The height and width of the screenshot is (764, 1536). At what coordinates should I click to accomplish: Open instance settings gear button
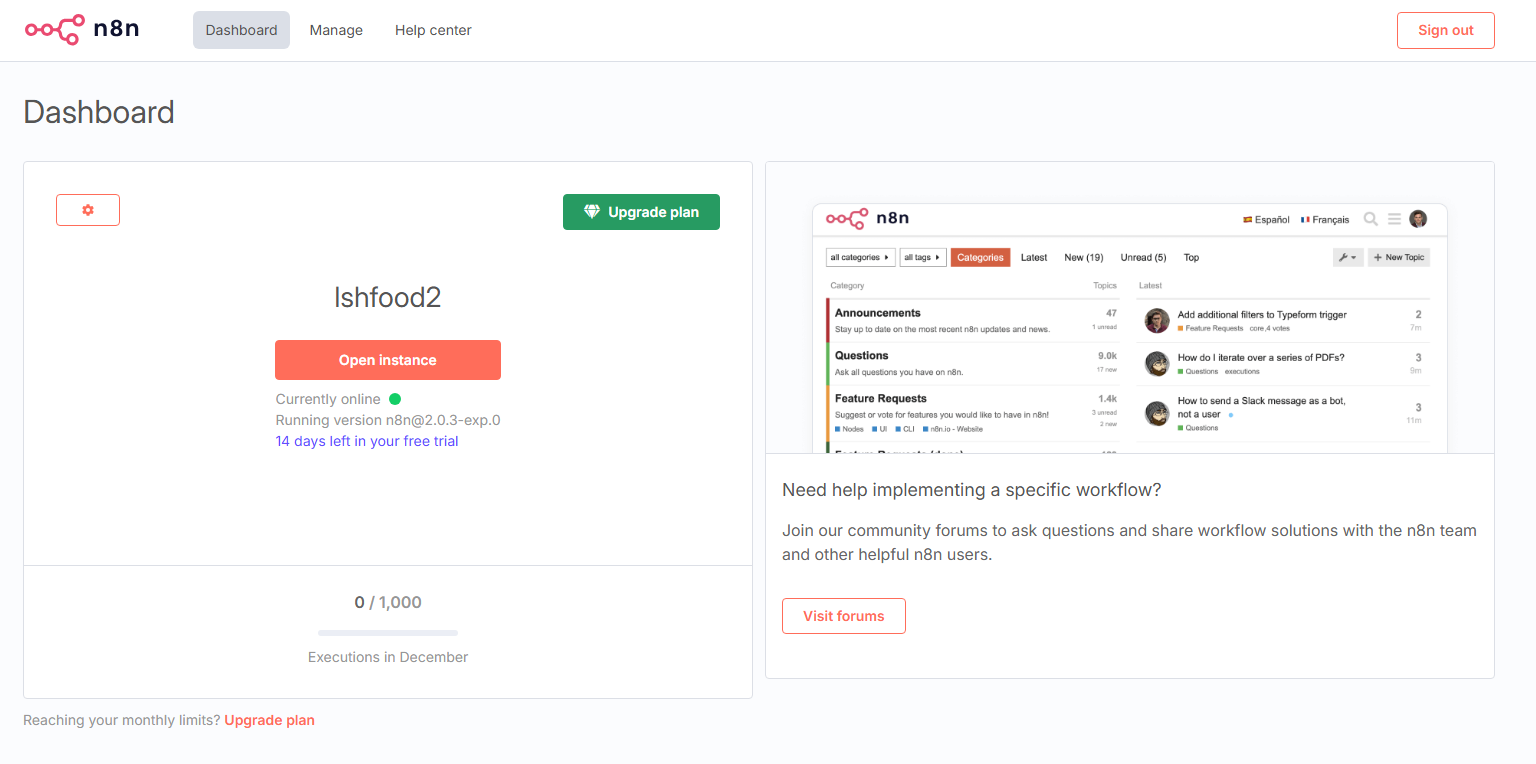tap(88, 210)
